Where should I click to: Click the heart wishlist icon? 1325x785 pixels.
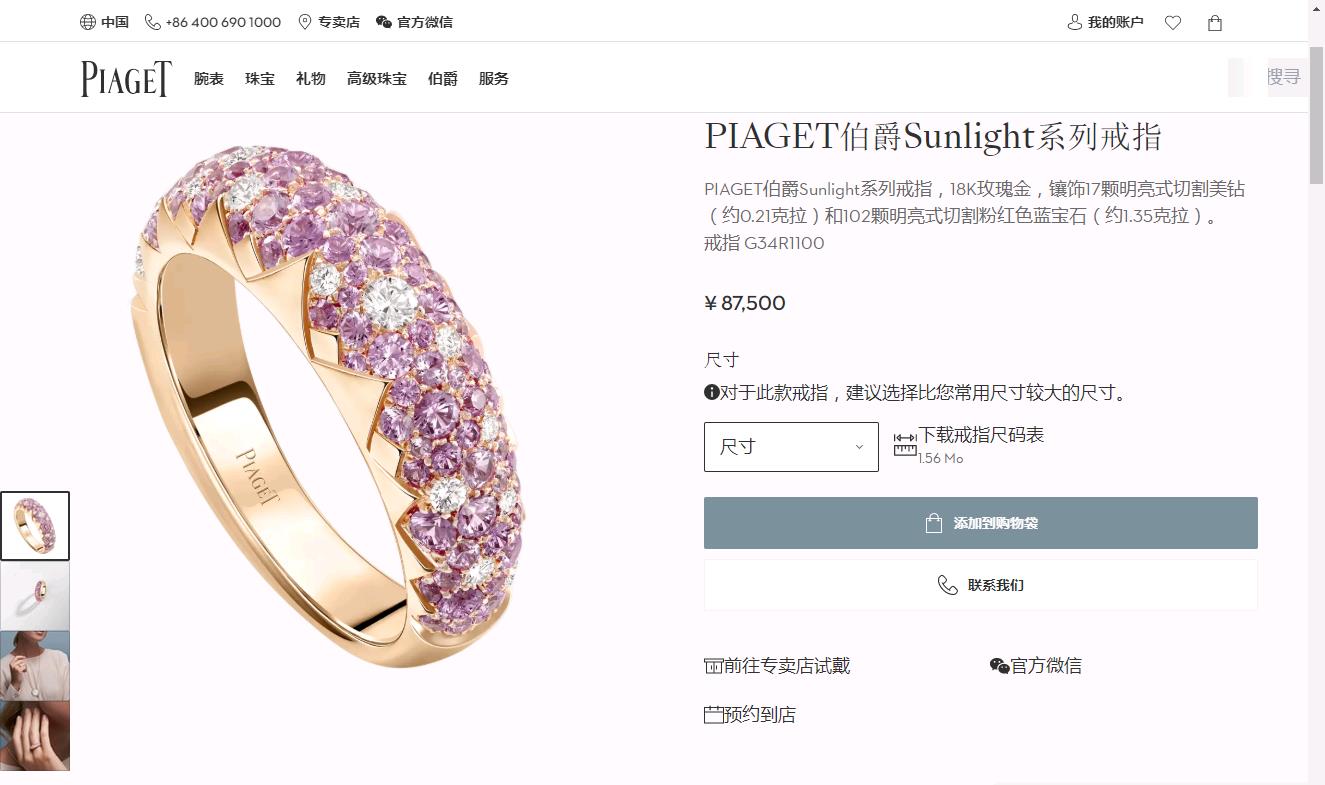[x=1173, y=23]
